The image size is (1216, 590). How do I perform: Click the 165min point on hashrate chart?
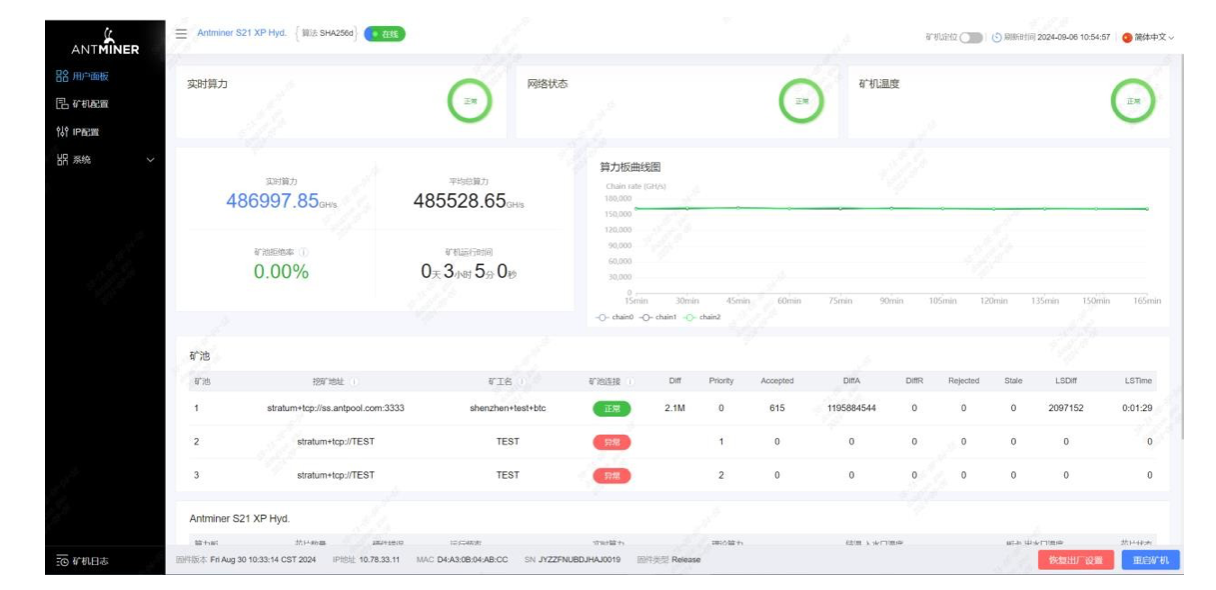1147,209
